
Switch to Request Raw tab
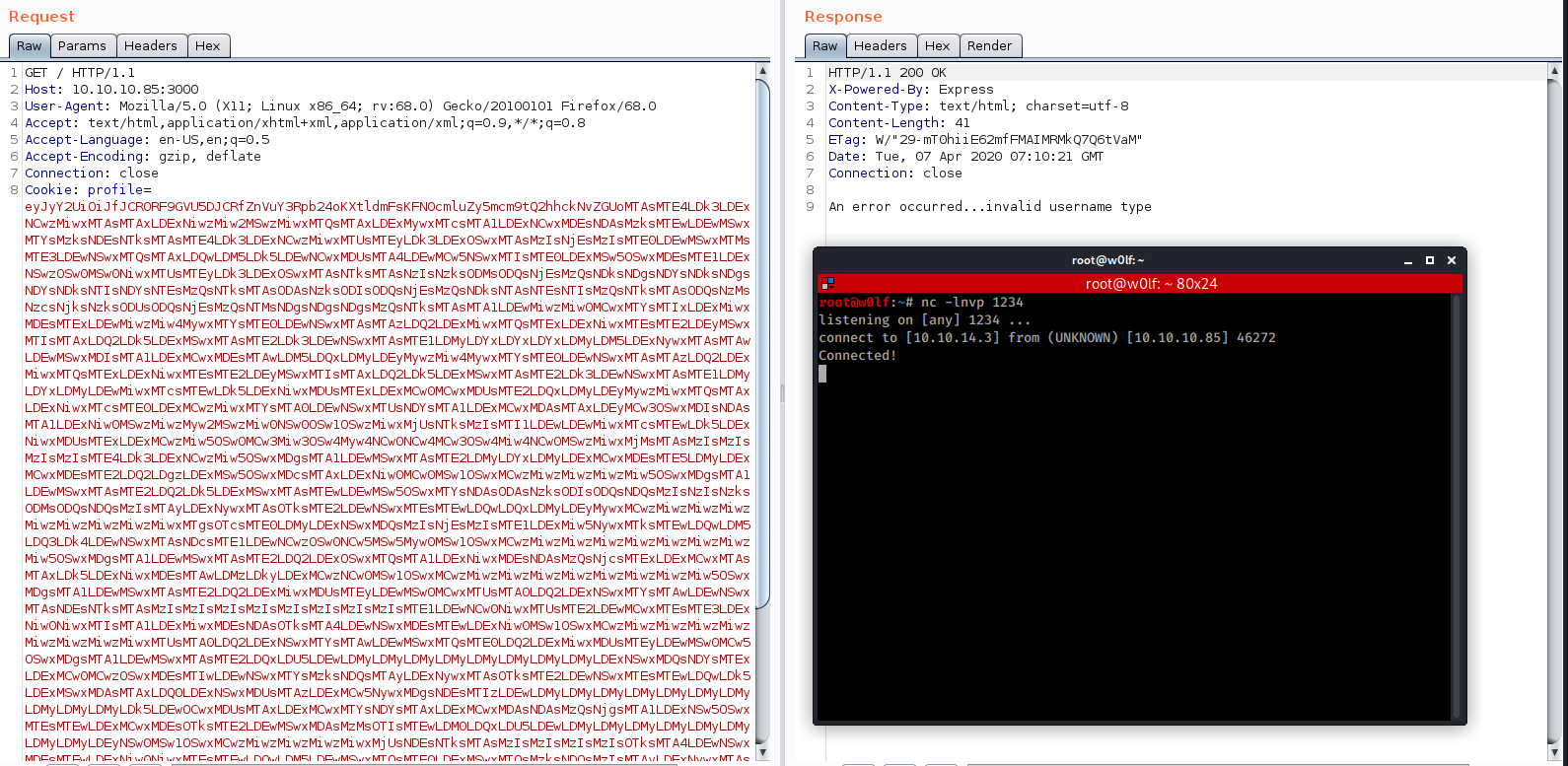[29, 45]
